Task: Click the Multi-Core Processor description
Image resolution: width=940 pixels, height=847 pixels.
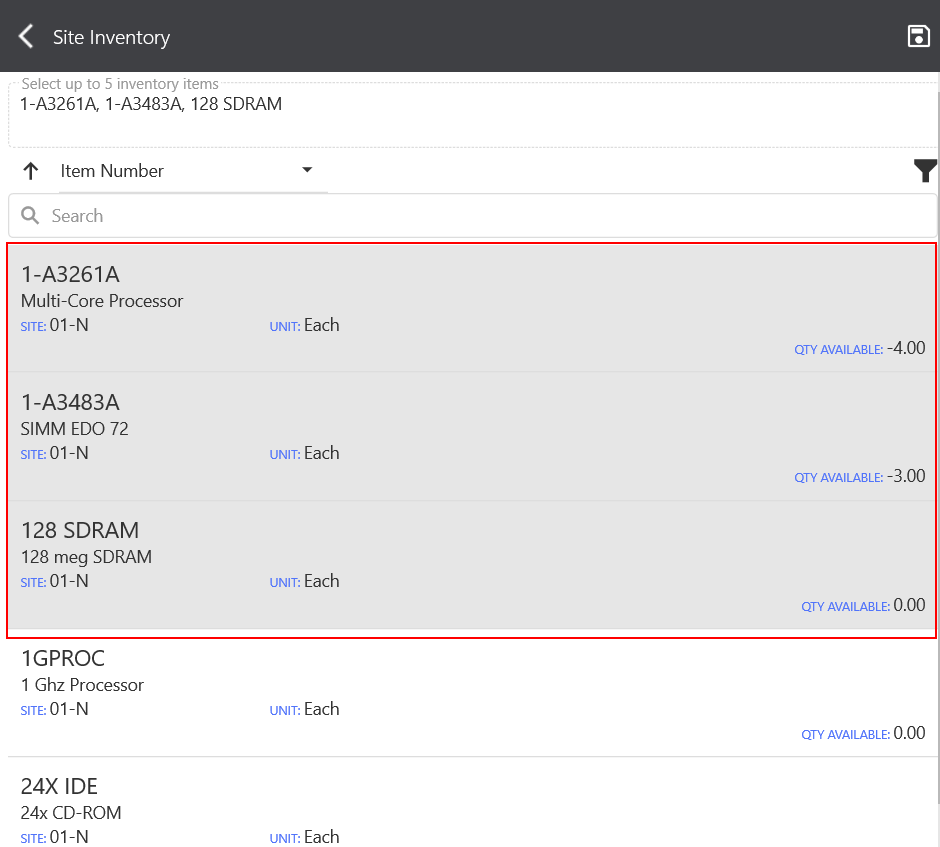Action: pos(102,301)
